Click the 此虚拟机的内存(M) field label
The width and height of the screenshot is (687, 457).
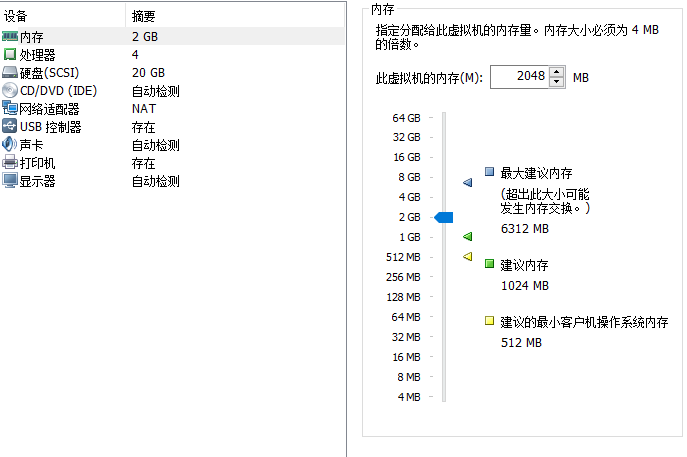(x=429, y=78)
